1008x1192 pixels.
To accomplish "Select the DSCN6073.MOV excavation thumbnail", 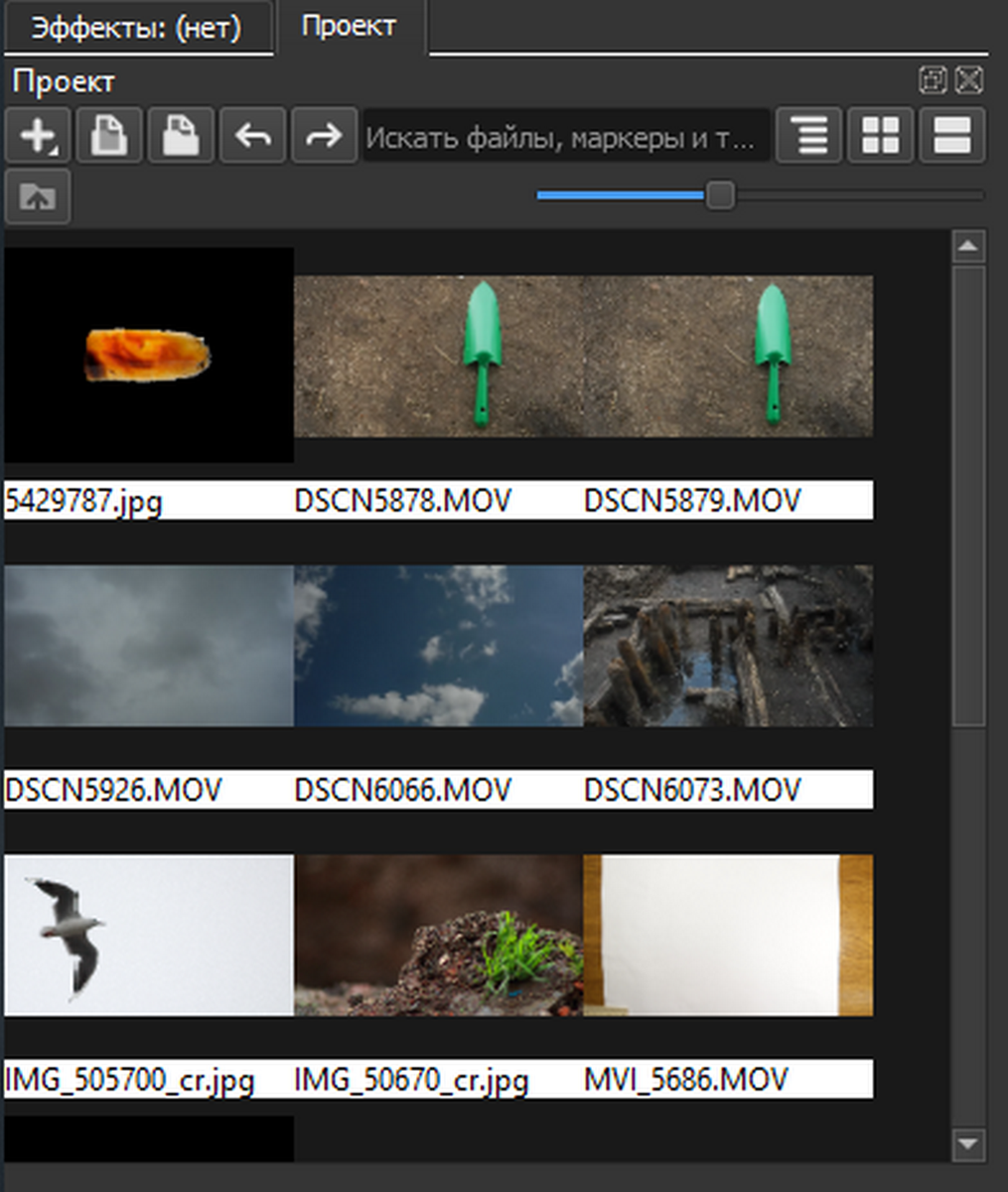I will [x=729, y=646].
